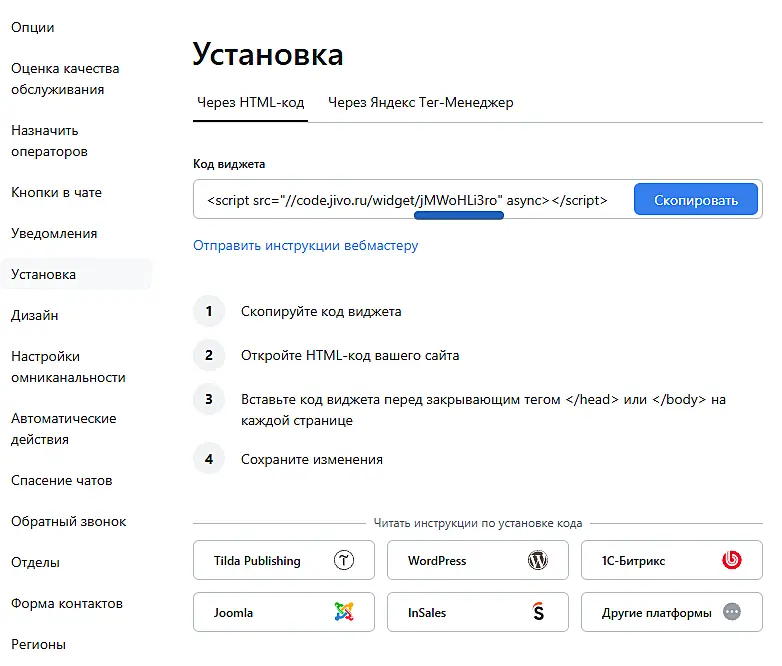Switch to the Через HTML-код tab

tap(250, 103)
